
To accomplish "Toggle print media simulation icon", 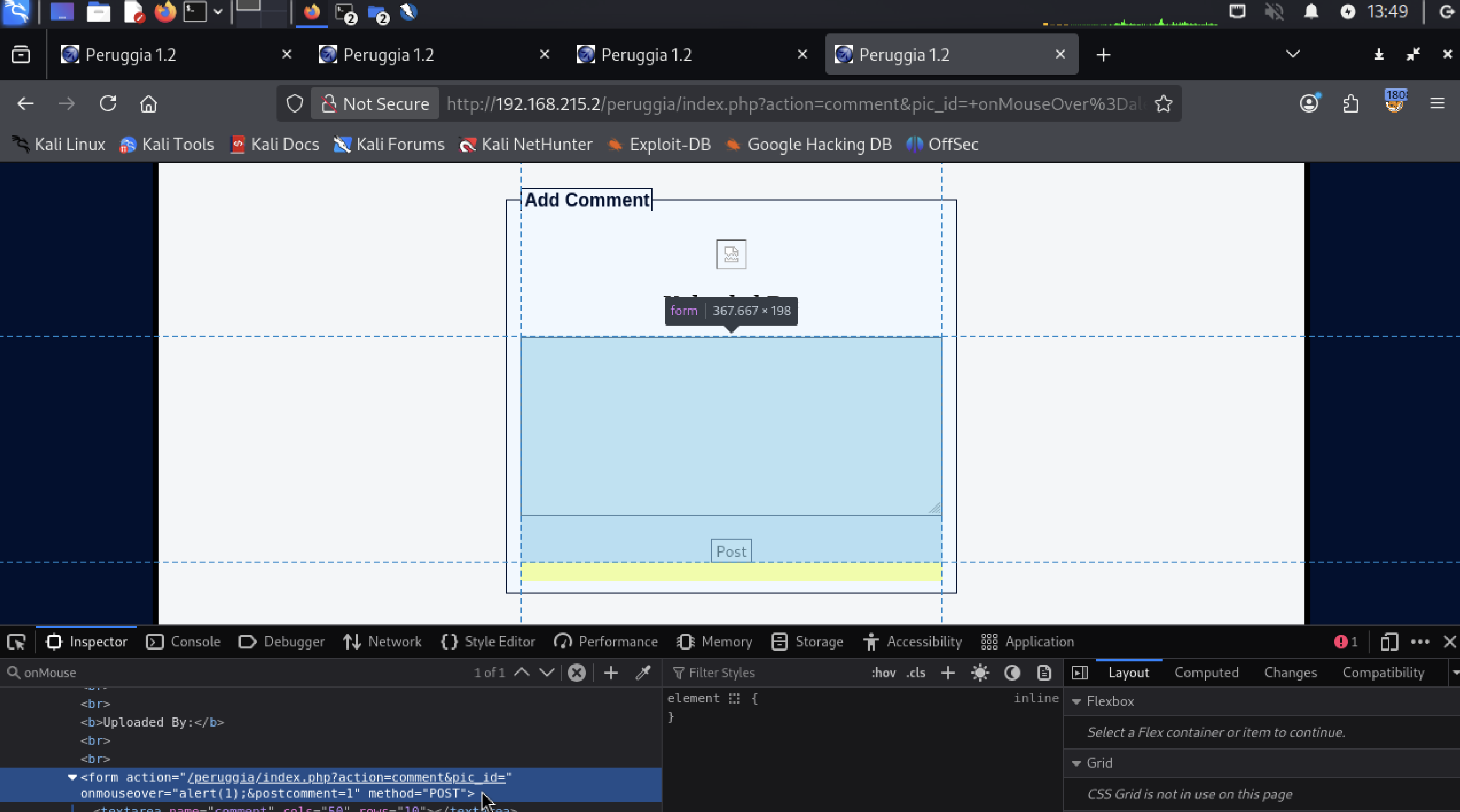I will 1044,673.
